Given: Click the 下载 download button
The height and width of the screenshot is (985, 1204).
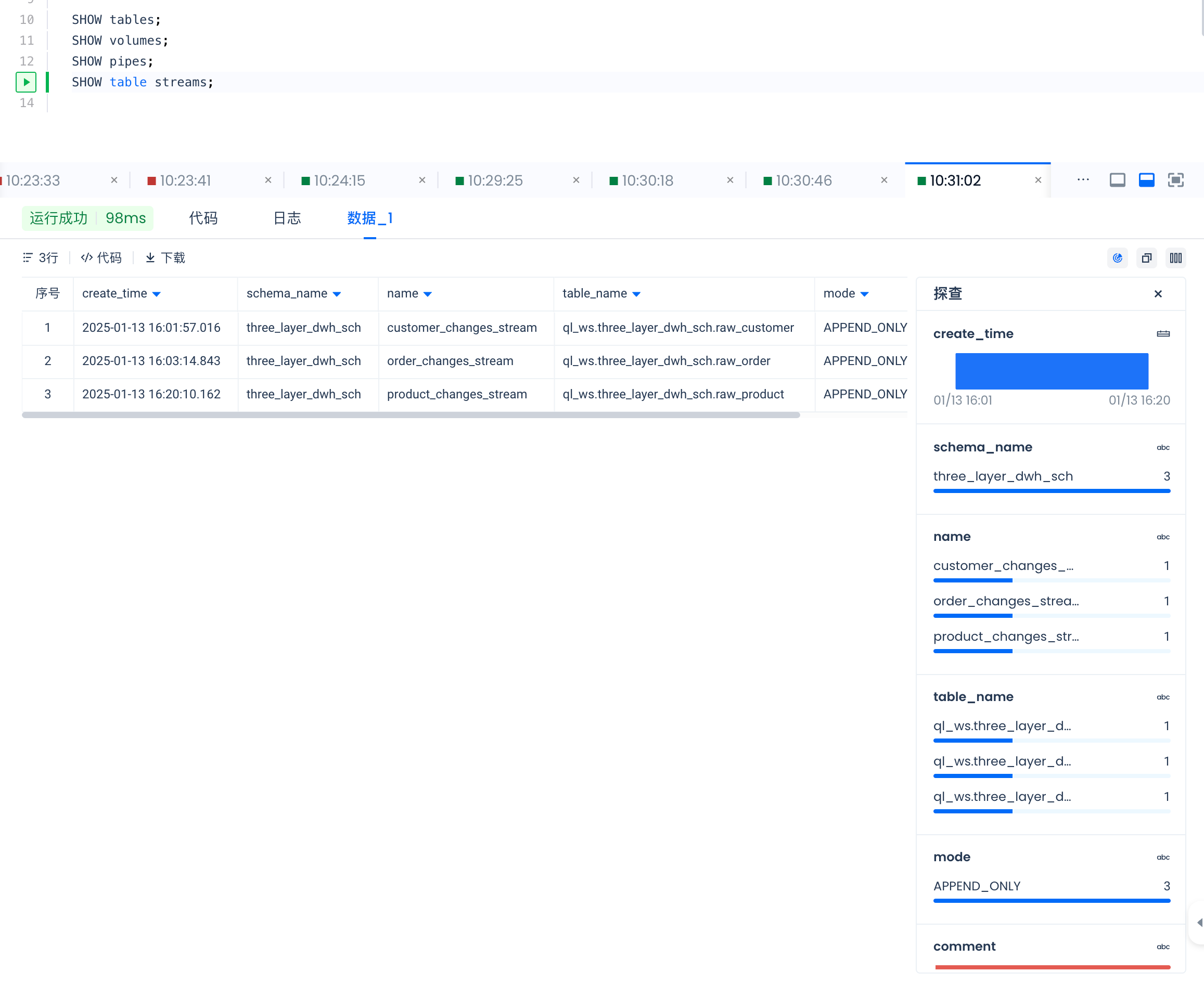Looking at the screenshot, I should [x=165, y=258].
